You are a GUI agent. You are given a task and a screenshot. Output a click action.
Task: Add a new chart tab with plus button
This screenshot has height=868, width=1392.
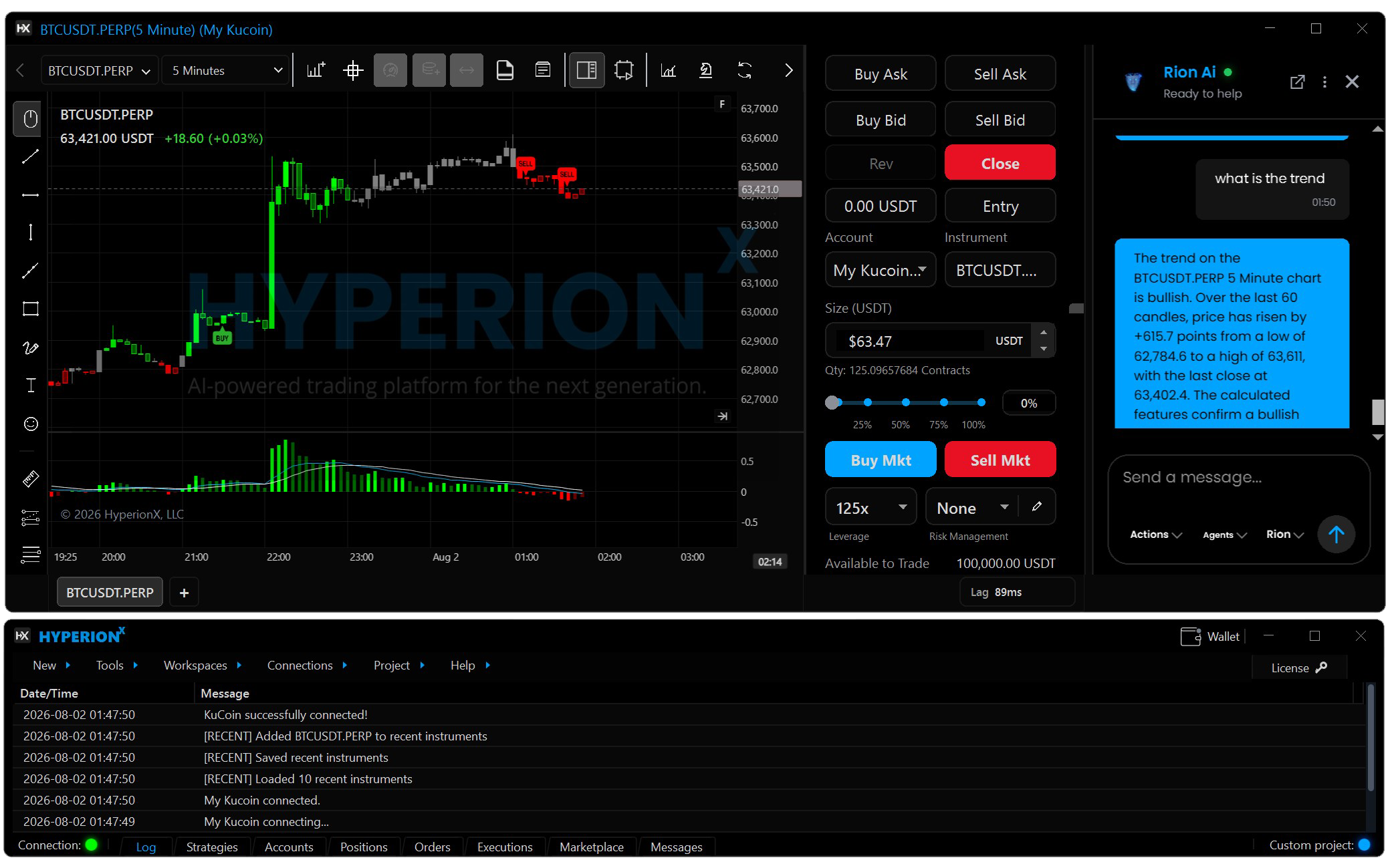[184, 592]
